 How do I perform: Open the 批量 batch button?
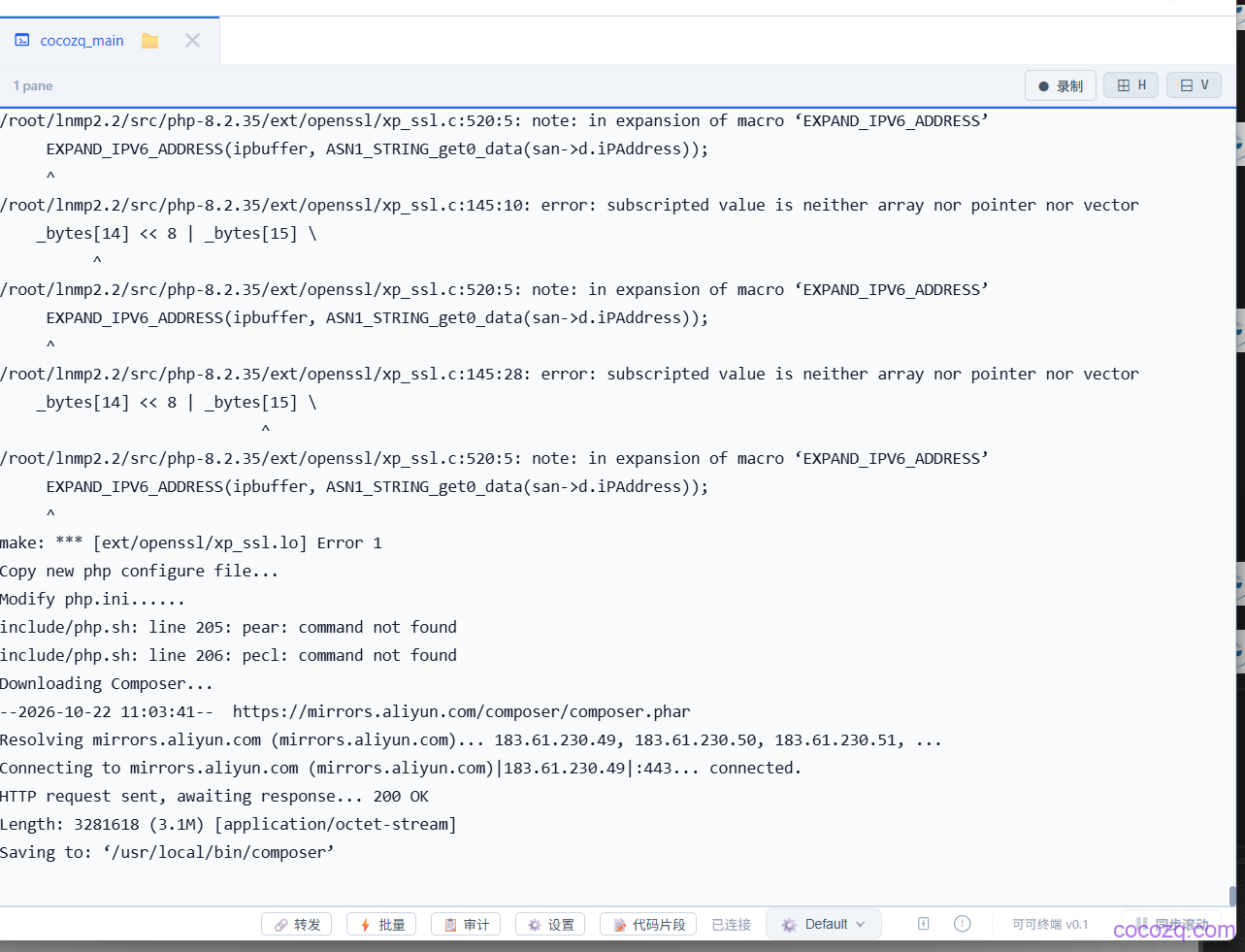click(x=381, y=925)
